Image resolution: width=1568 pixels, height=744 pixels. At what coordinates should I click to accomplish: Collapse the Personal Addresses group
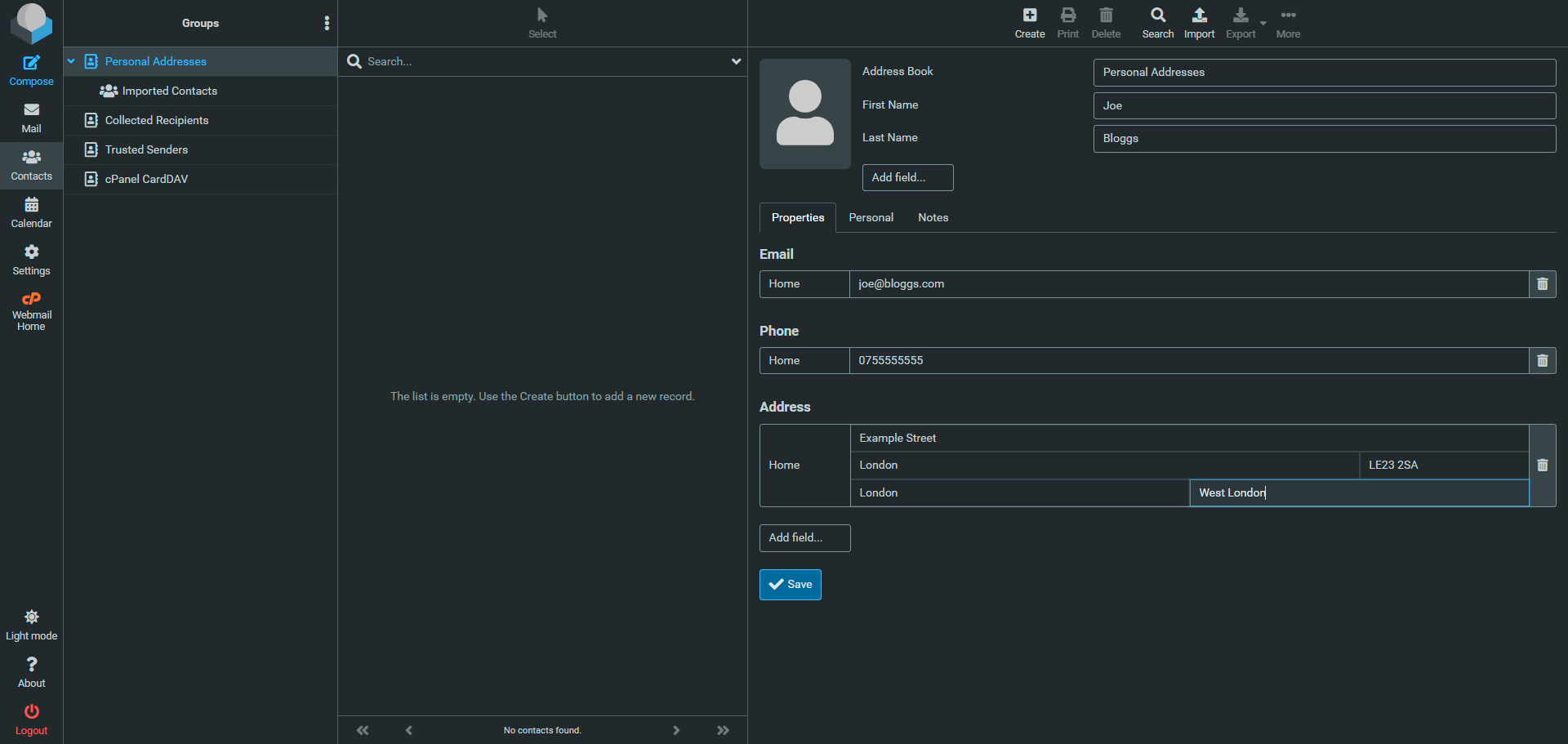point(71,61)
